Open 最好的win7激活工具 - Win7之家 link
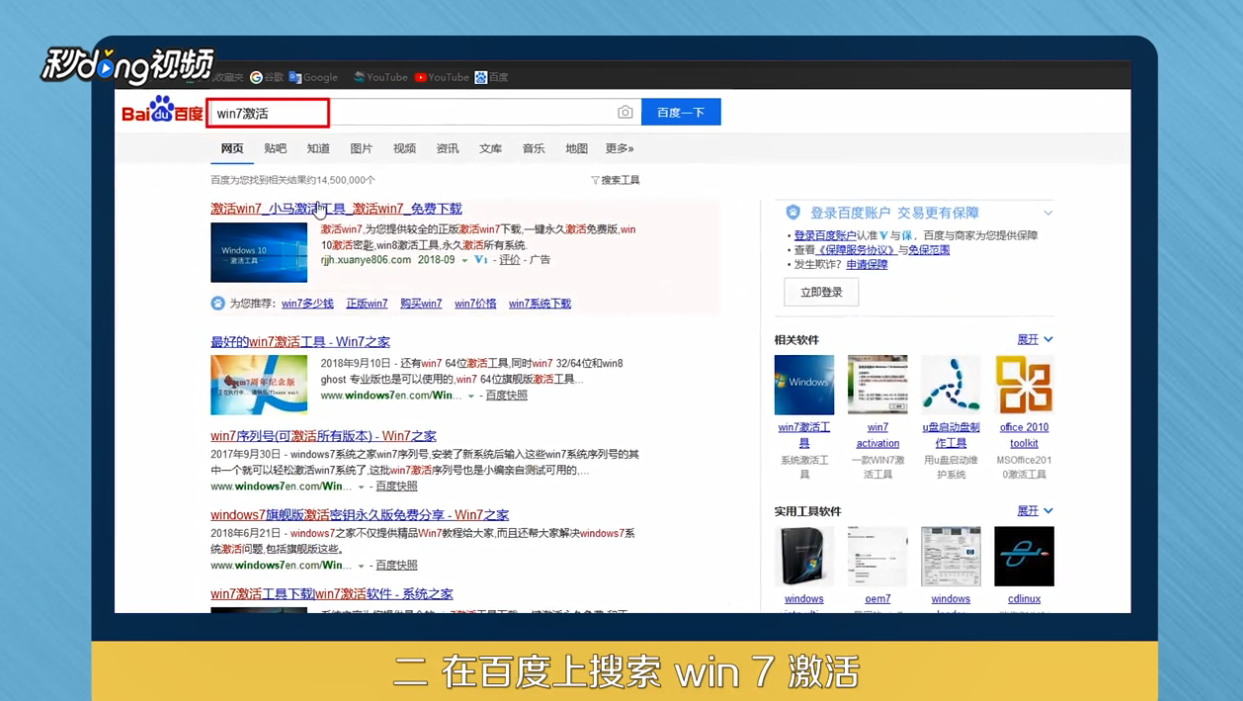 [300, 342]
